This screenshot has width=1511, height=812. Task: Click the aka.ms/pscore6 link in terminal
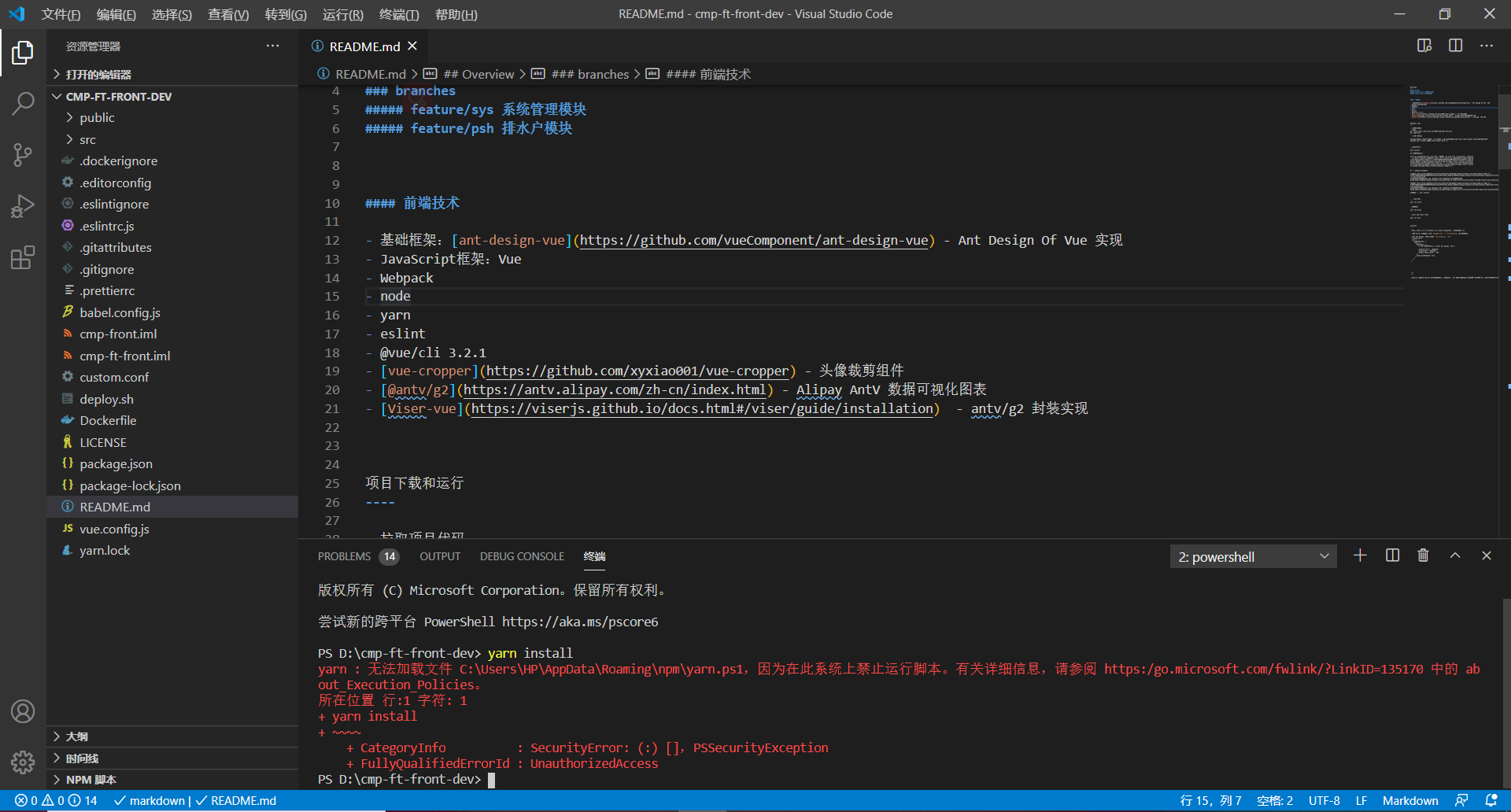coord(580,622)
